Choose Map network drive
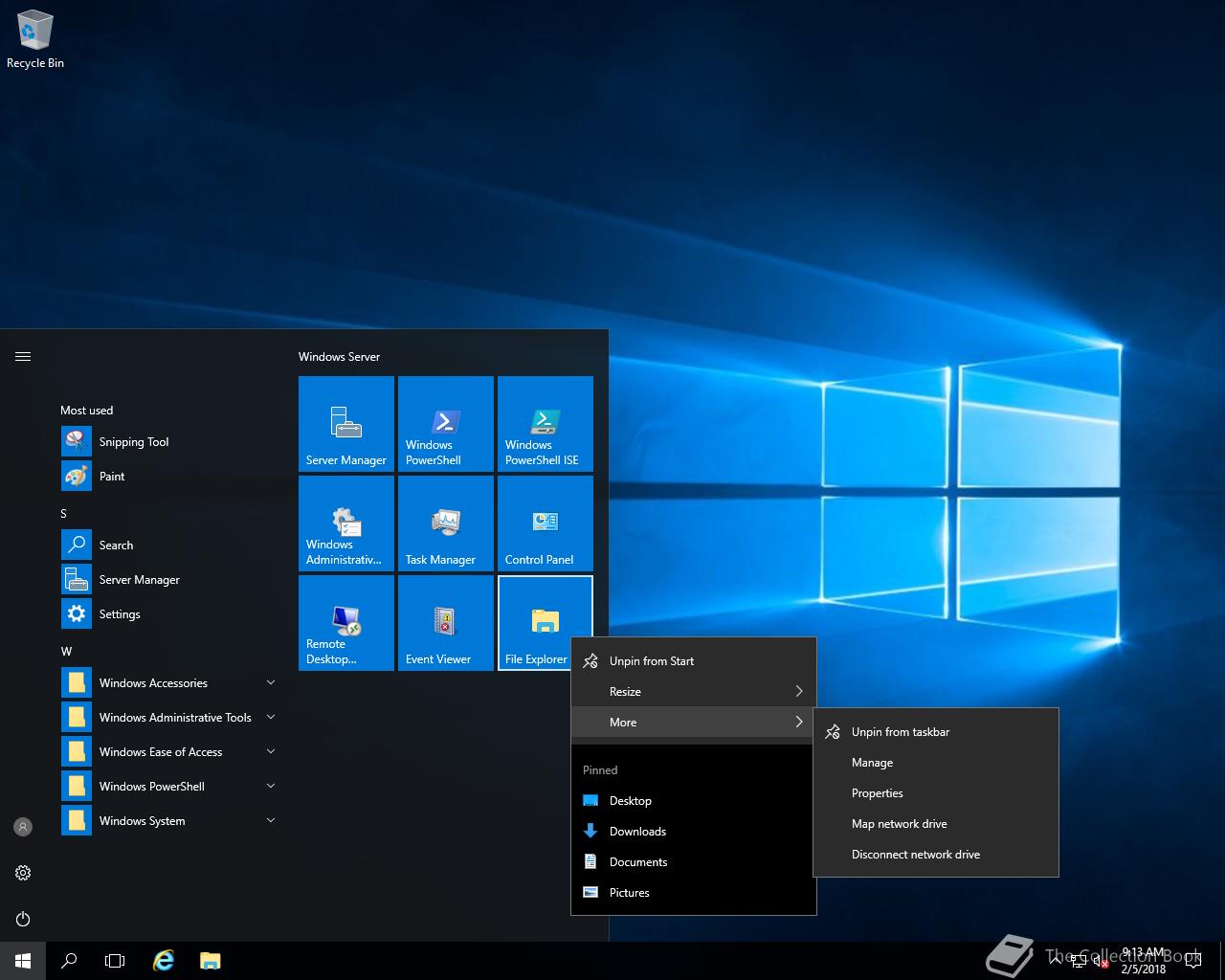This screenshot has height=980, width=1225. tap(936, 823)
